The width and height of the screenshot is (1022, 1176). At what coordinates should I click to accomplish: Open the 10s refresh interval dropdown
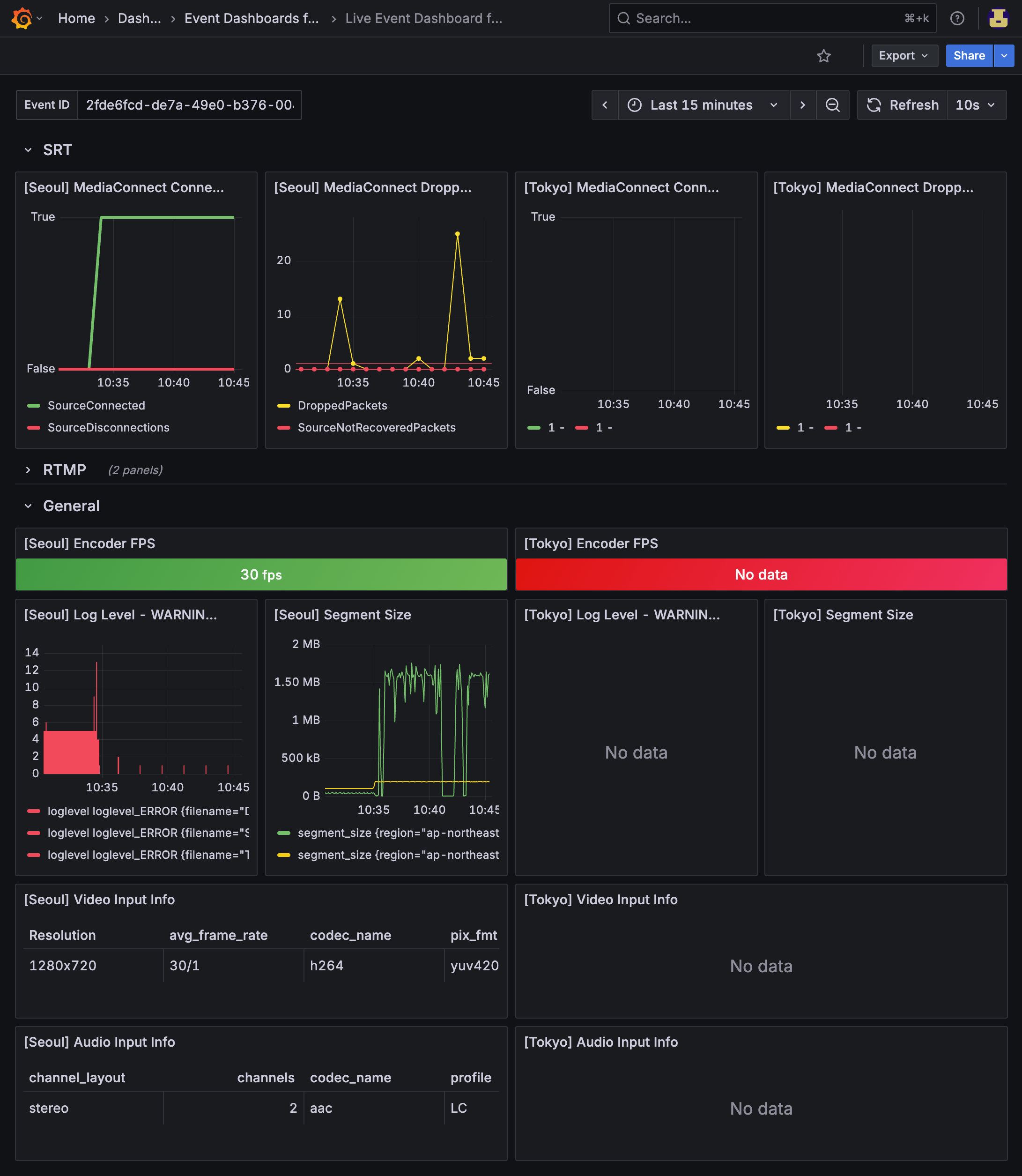click(x=976, y=105)
